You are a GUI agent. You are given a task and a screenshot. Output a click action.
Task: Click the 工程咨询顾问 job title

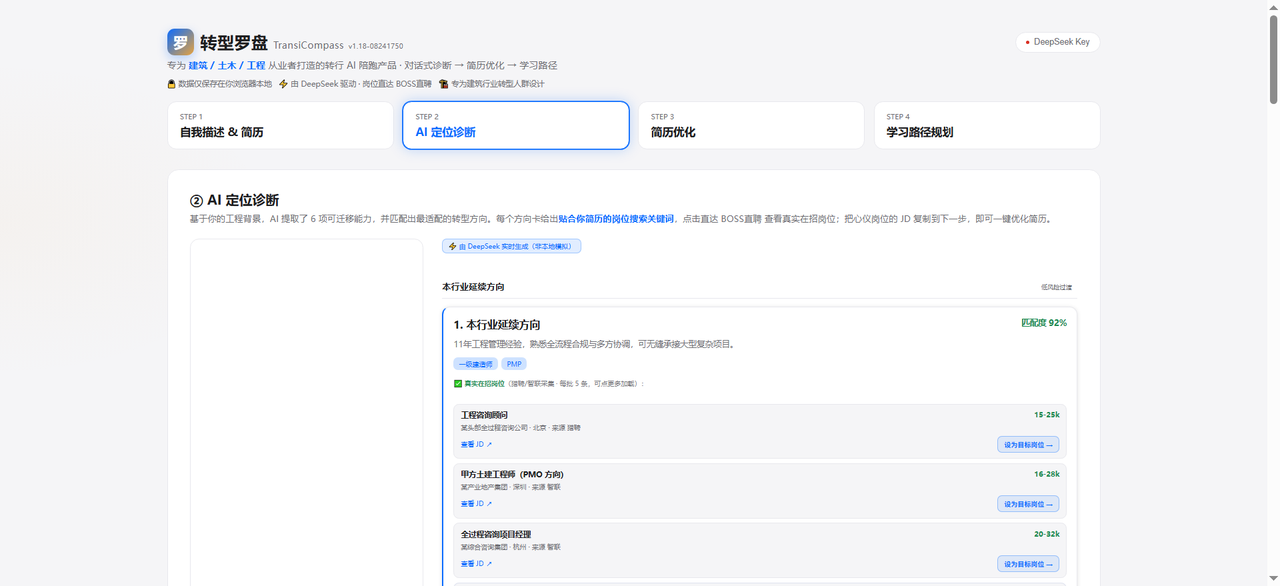tap(484, 415)
